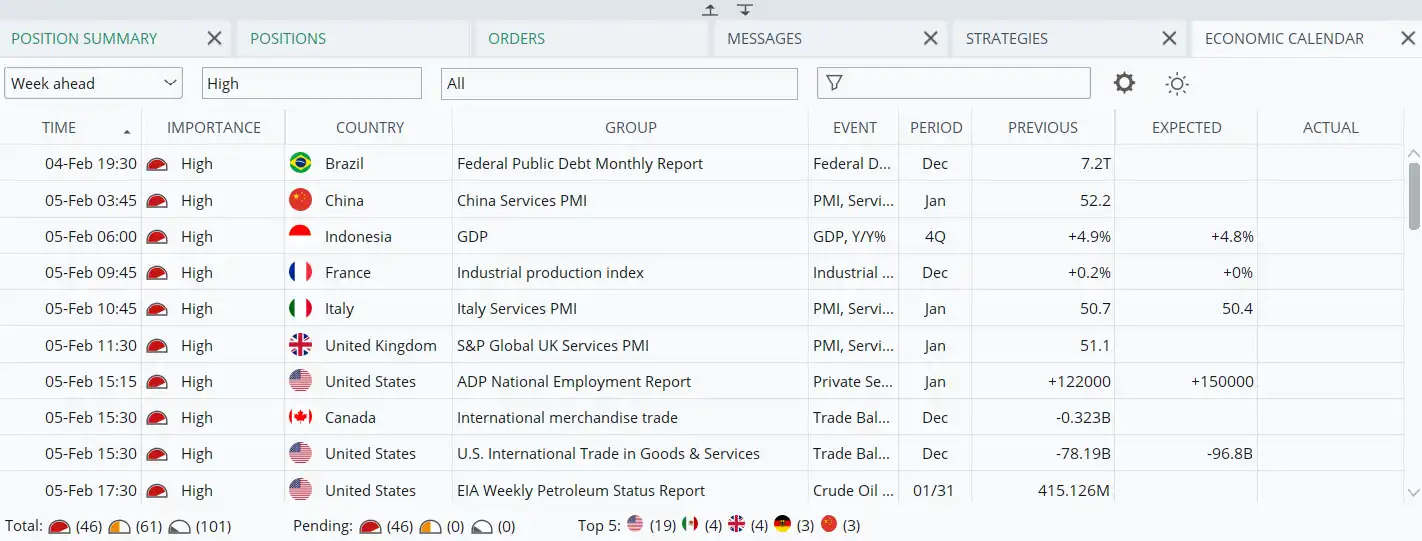The height and width of the screenshot is (541, 1422).
Task: Switch to the Positions tab
Action: (288, 38)
